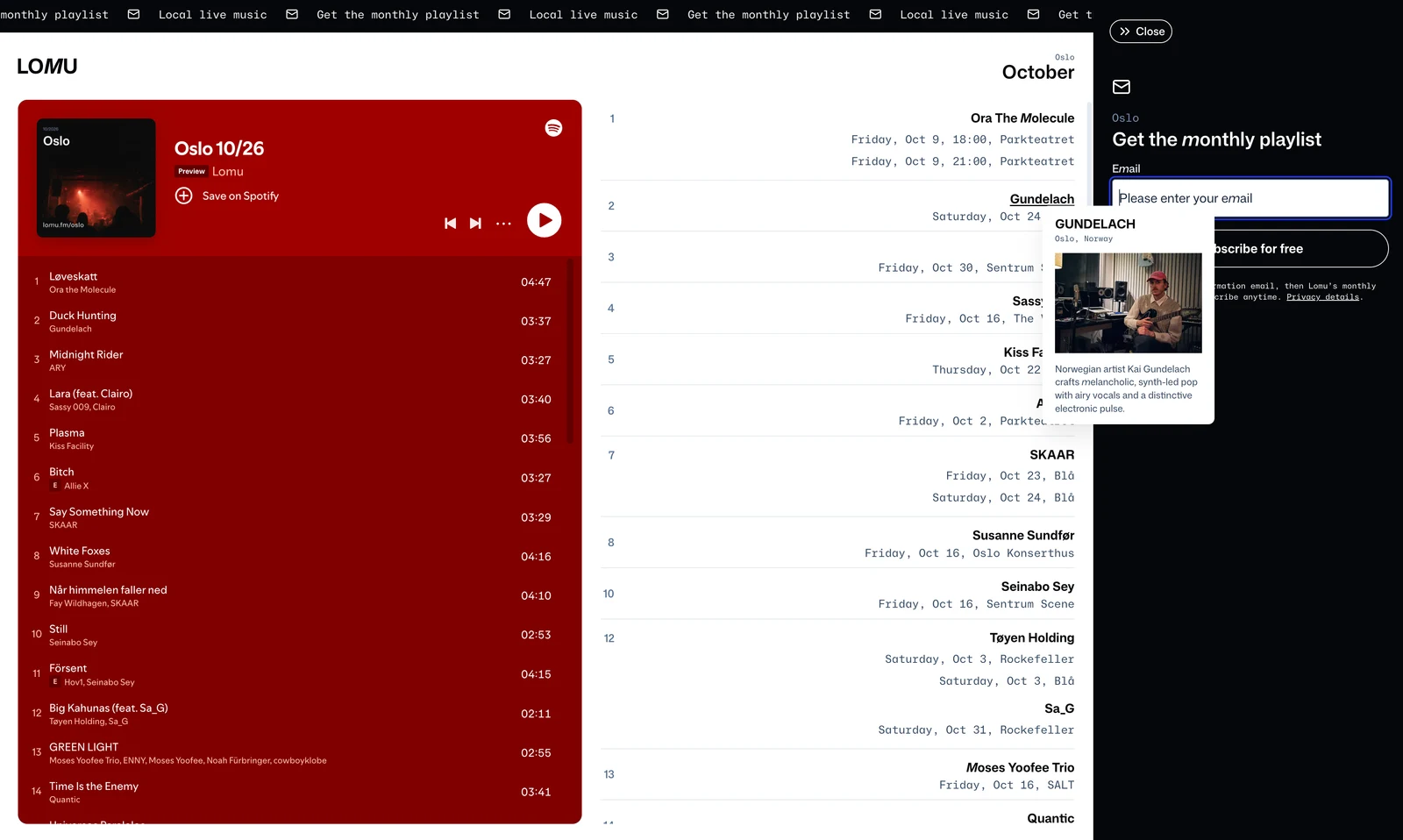Open Spotify via the logo icon
The width and height of the screenshot is (1403, 840).
(x=553, y=128)
